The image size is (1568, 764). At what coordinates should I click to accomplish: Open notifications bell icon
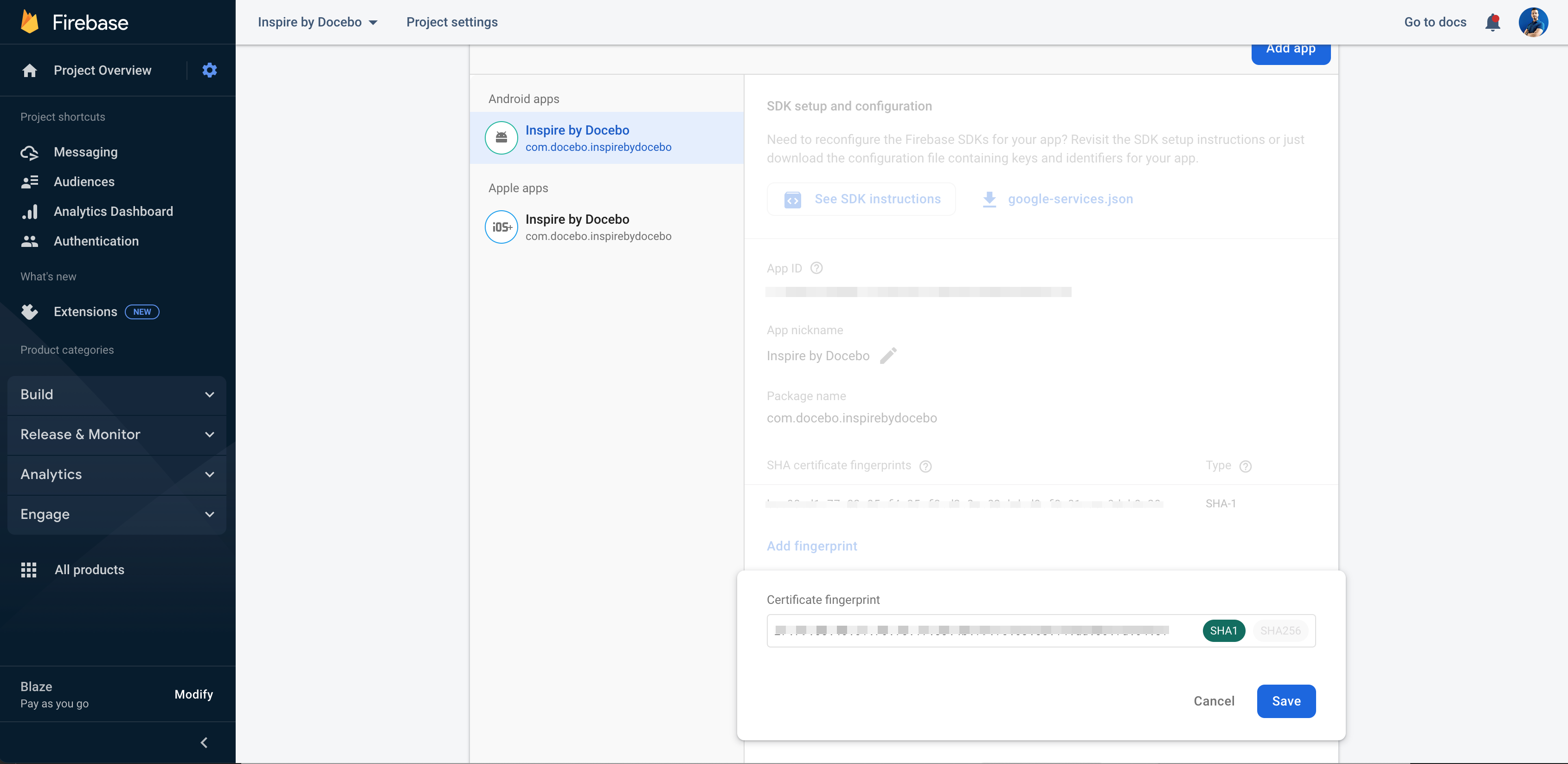1492,23
